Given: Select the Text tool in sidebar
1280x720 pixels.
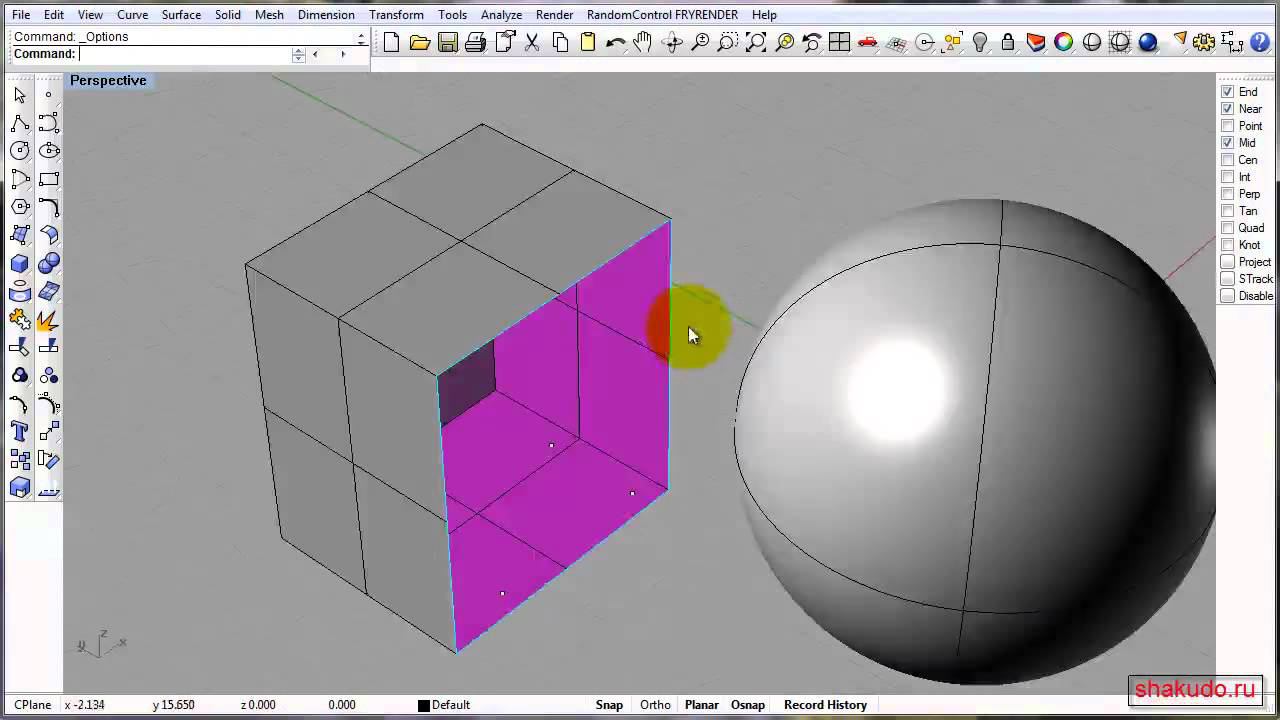Looking at the screenshot, I should click(19, 431).
